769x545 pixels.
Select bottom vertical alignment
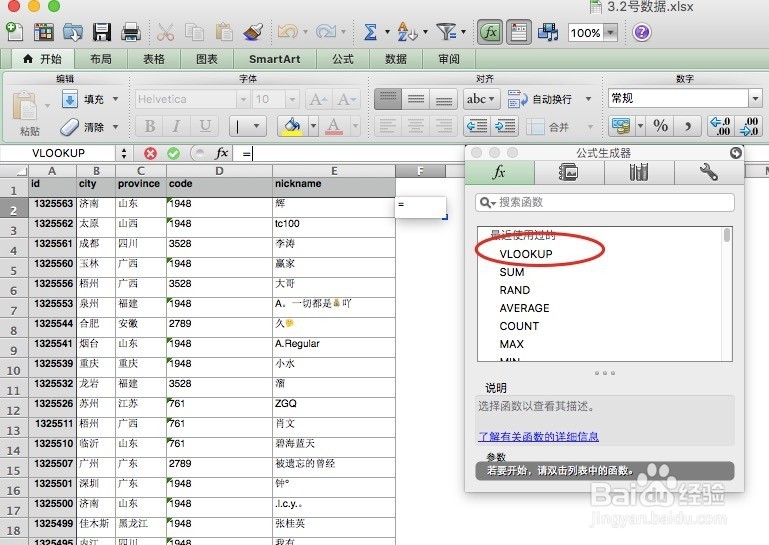444,99
